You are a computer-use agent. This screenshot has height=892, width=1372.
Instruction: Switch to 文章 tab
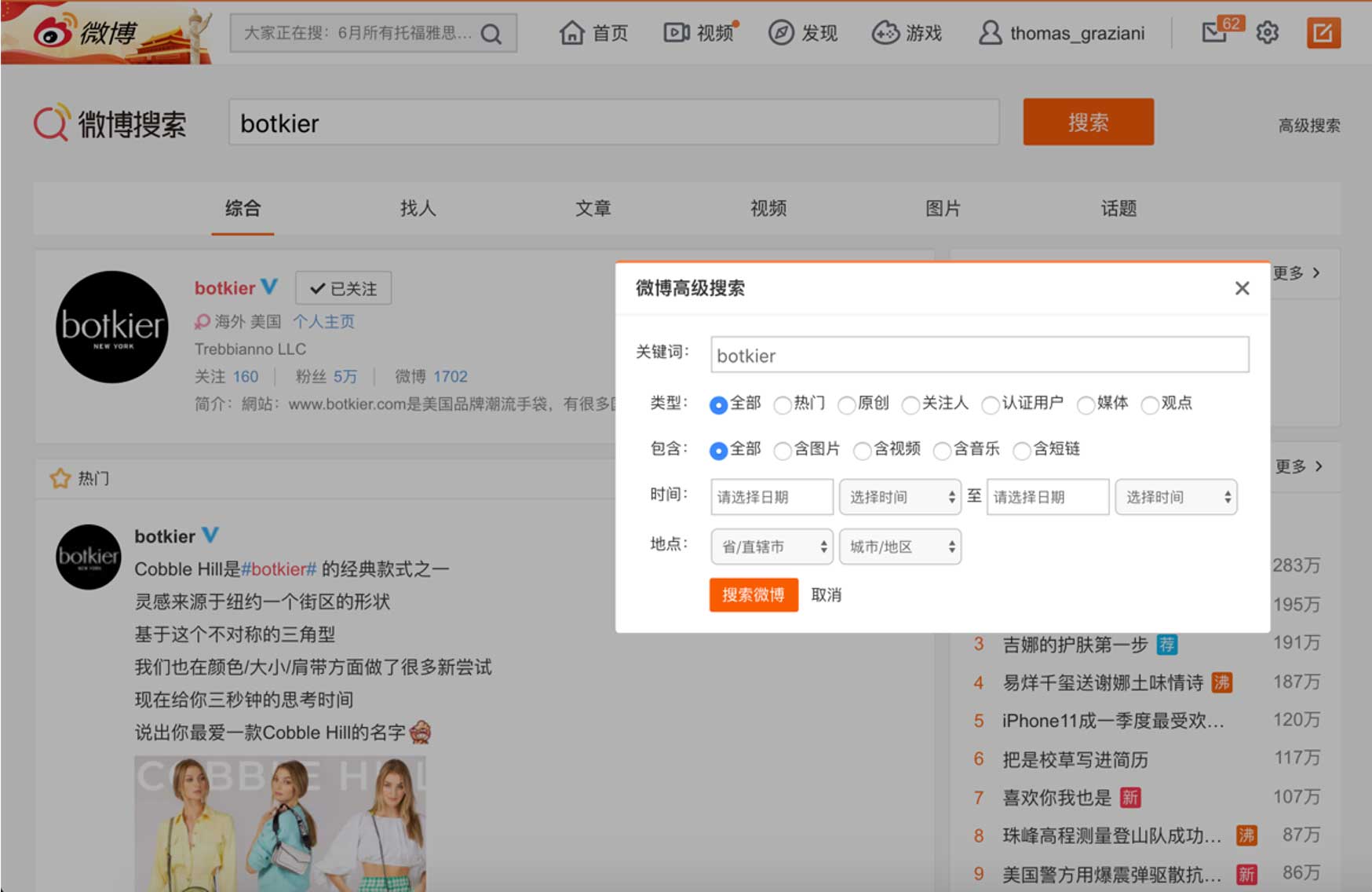tap(593, 208)
